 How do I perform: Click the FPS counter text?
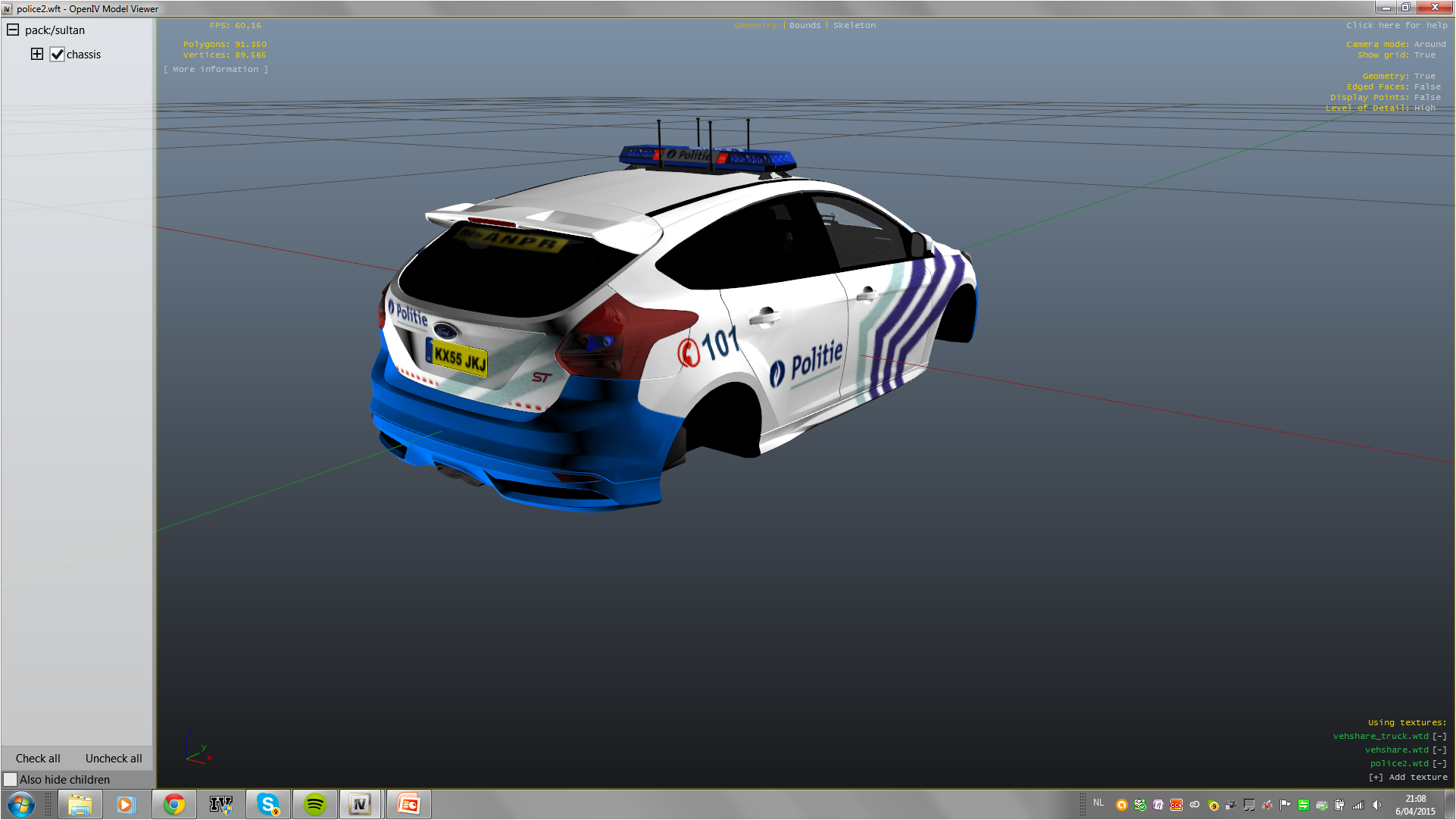(236, 26)
